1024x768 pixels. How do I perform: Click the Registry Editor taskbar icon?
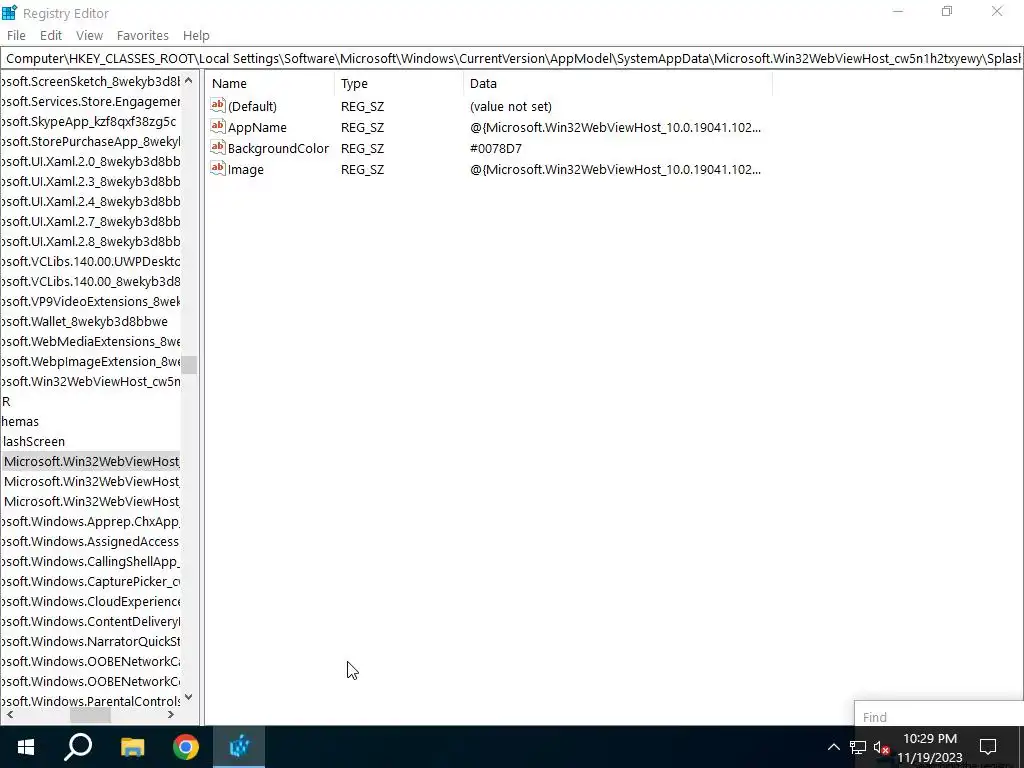pos(239,747)
